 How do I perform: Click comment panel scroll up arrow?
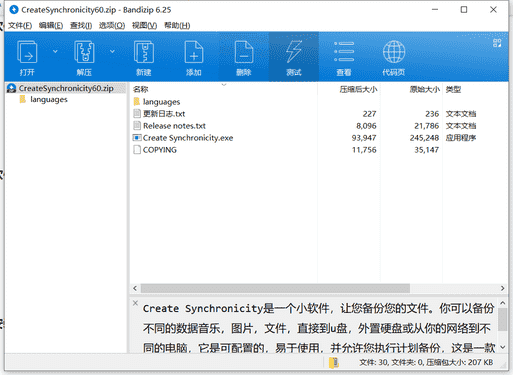click(503, 303)
